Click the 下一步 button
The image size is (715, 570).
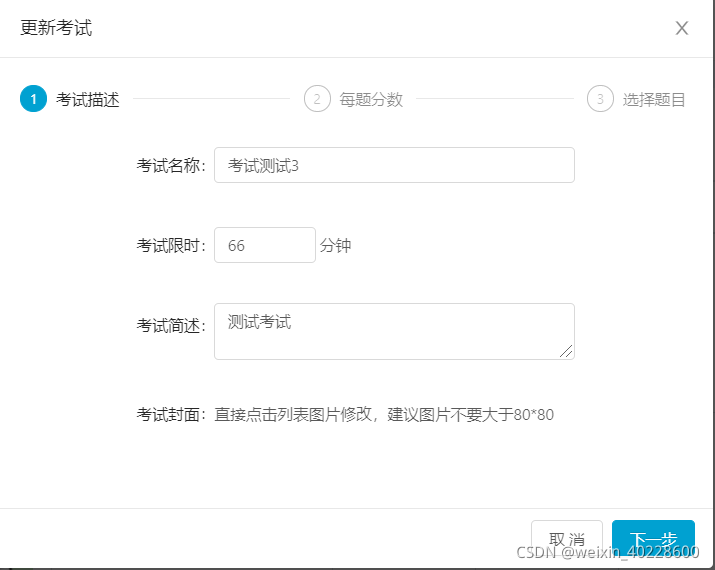pos(653,539)
